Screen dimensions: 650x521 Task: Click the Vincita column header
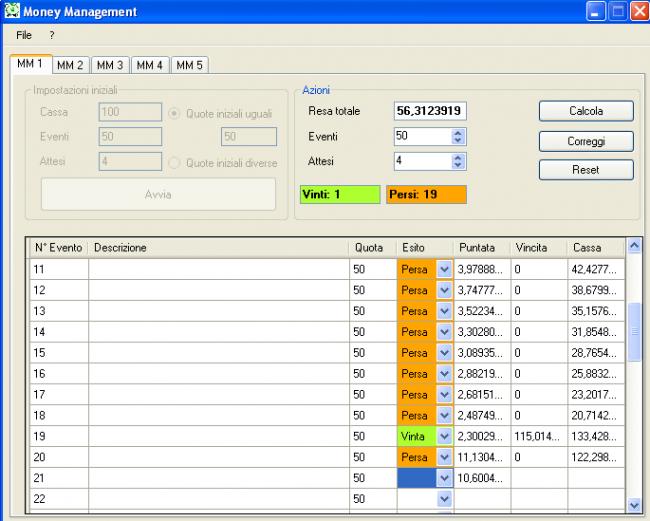539,248
